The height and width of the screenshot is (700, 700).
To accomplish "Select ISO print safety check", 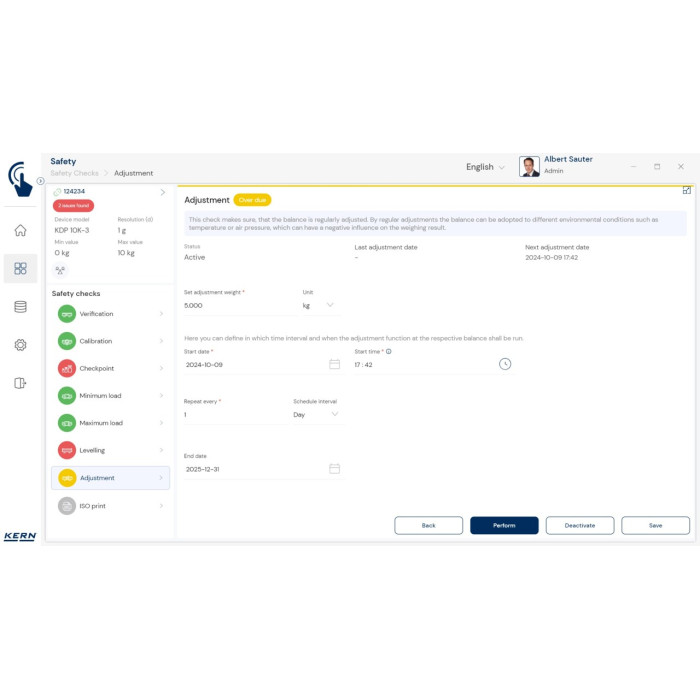I will (110, 506).
